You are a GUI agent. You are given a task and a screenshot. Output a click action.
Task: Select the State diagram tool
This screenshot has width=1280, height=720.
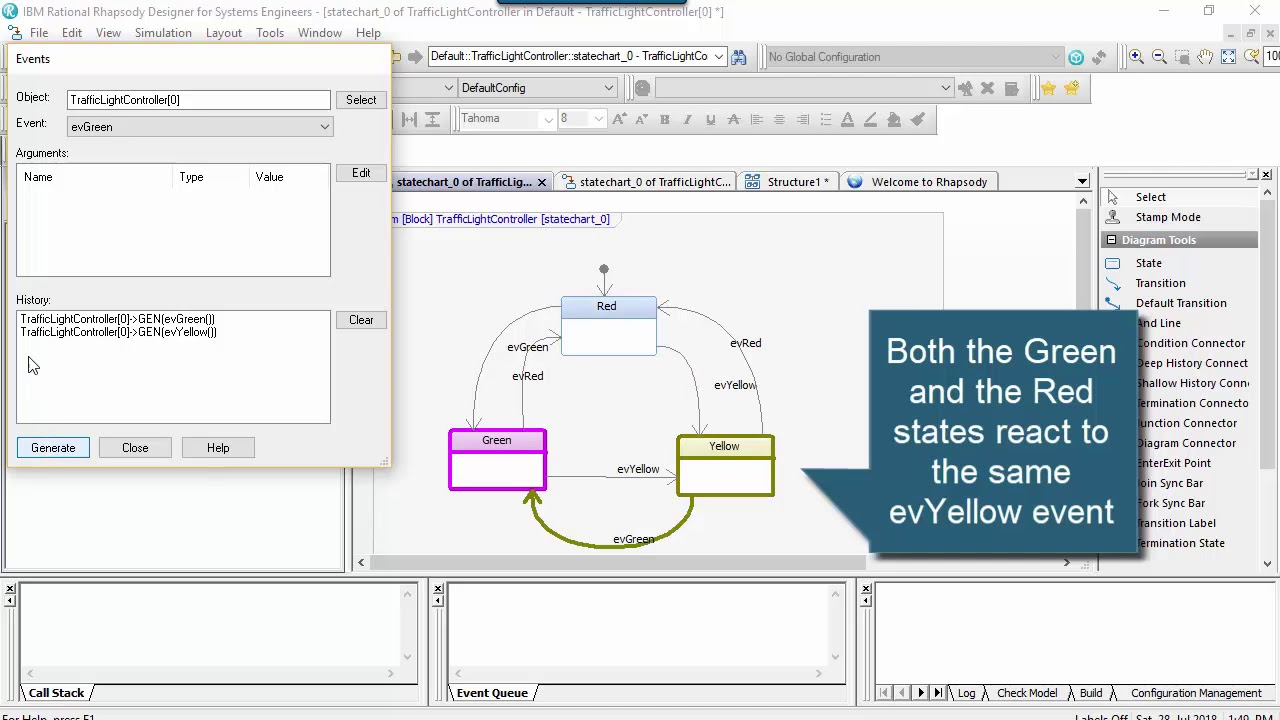pyautogui.click(x=1148, y=263)
